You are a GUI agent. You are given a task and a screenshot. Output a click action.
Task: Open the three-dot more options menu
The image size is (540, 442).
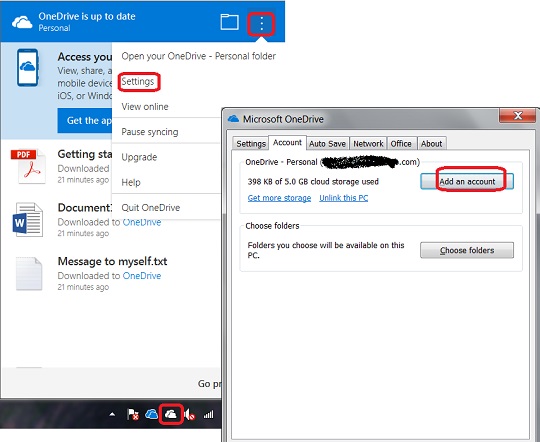pos(261,24)
